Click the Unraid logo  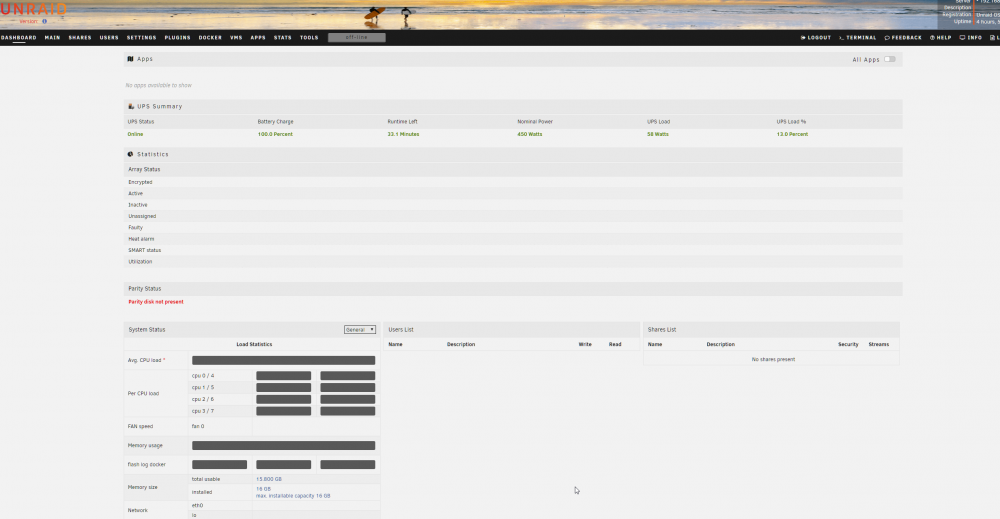point(33,10)
